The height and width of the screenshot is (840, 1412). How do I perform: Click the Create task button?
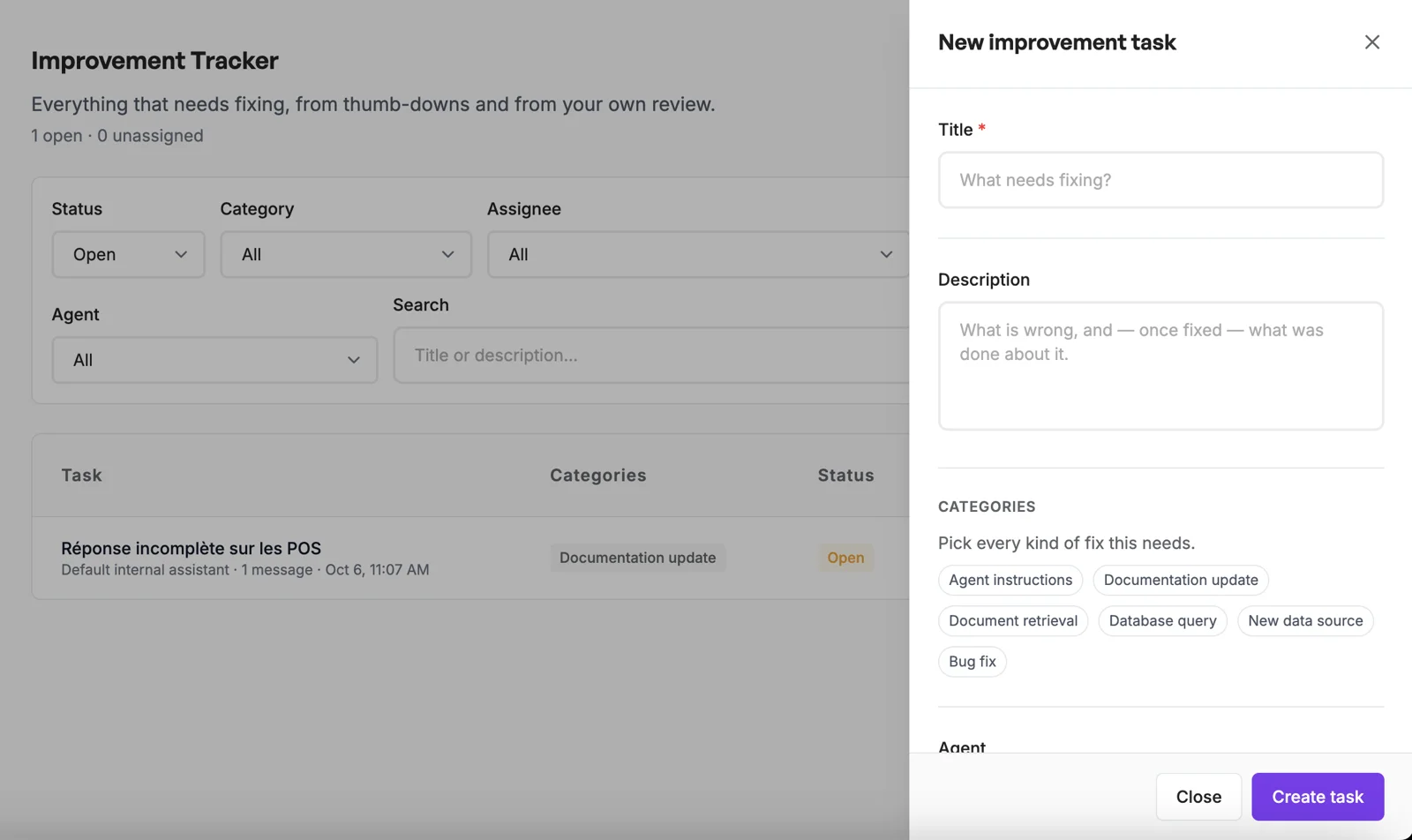tap(1318, 797)
